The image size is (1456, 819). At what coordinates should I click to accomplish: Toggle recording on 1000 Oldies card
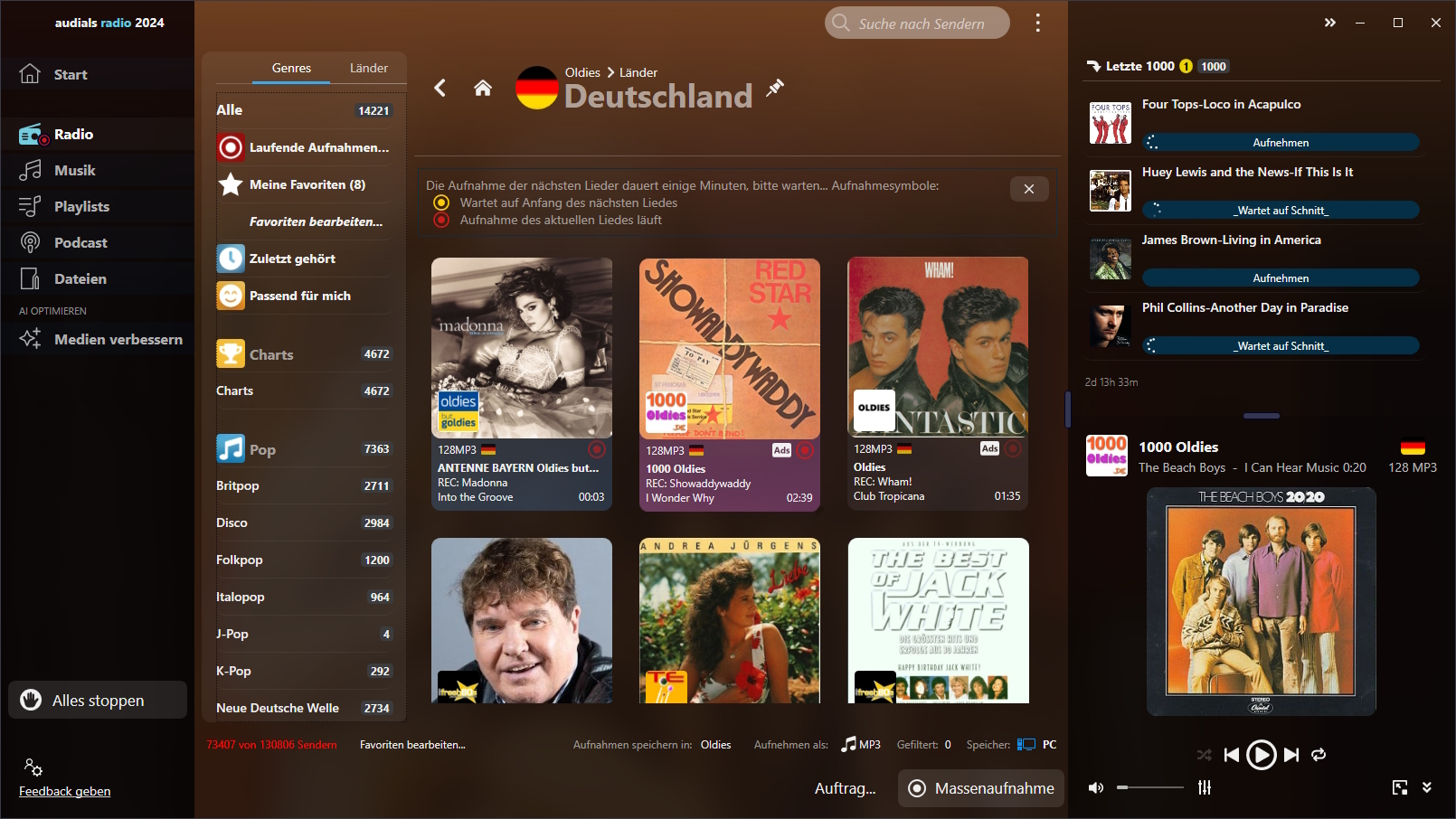805,450
